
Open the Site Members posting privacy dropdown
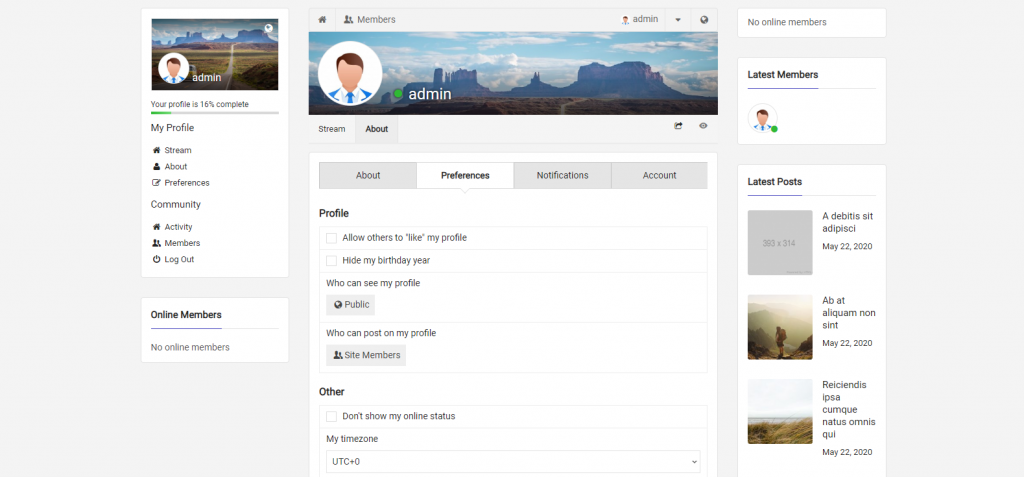tap(366, 355)
